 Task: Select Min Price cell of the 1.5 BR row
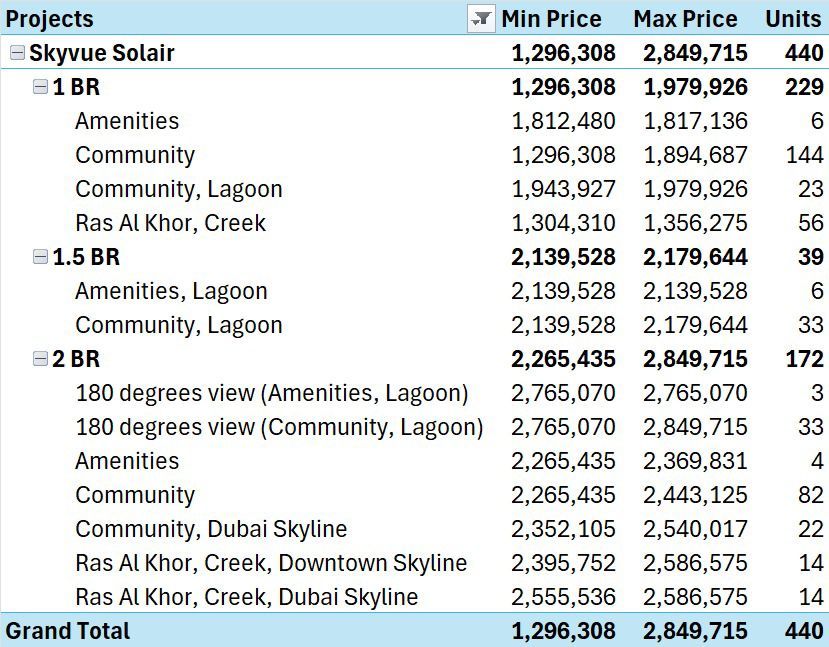[563, 257]
